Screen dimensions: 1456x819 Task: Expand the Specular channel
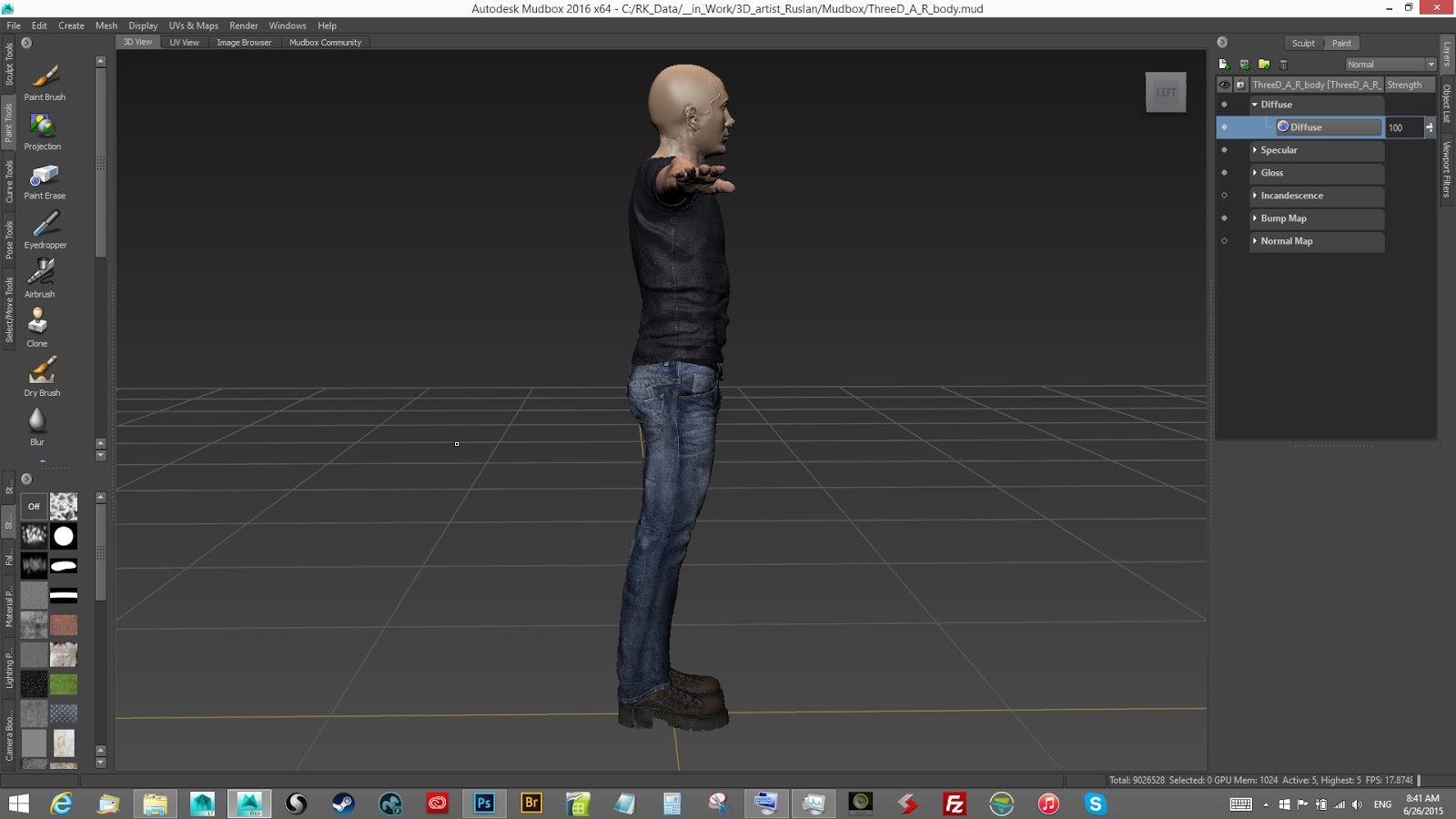coord(1255,150)
